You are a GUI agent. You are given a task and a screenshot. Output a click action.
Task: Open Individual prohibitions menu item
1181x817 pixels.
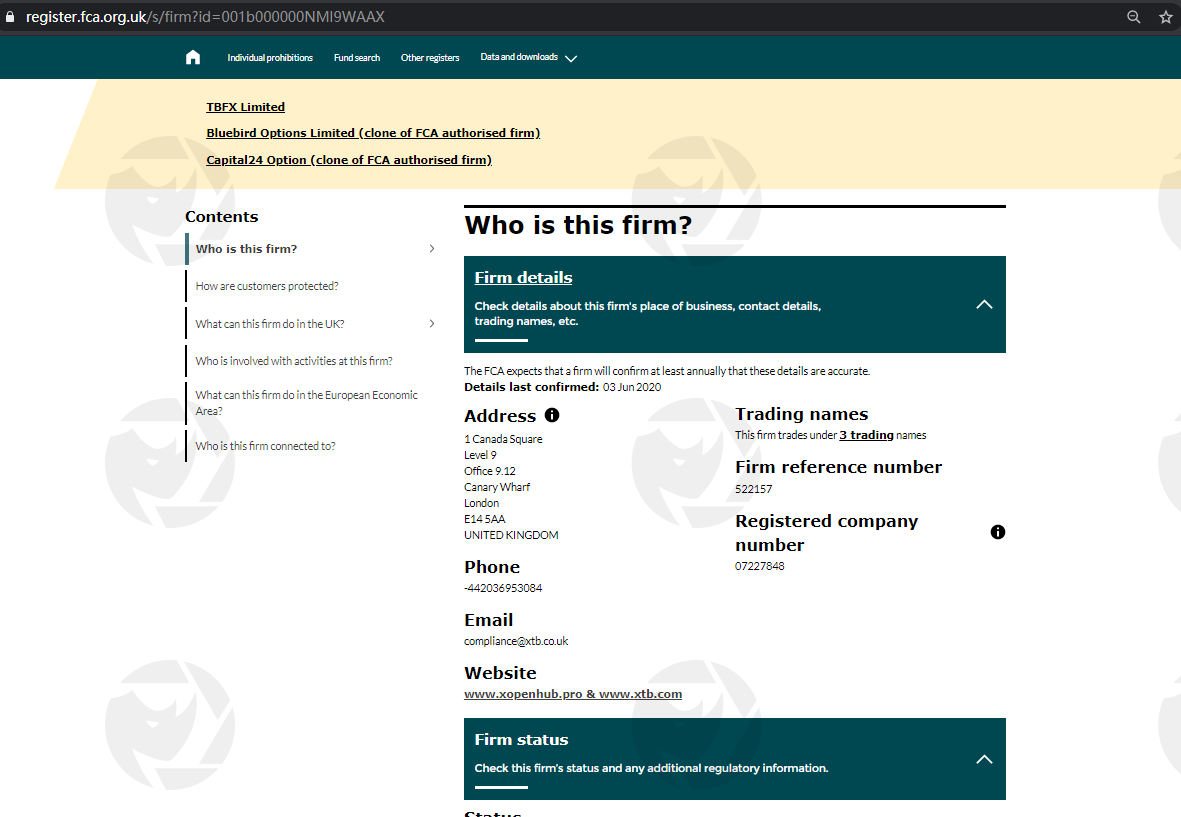[x=270, y=58]
